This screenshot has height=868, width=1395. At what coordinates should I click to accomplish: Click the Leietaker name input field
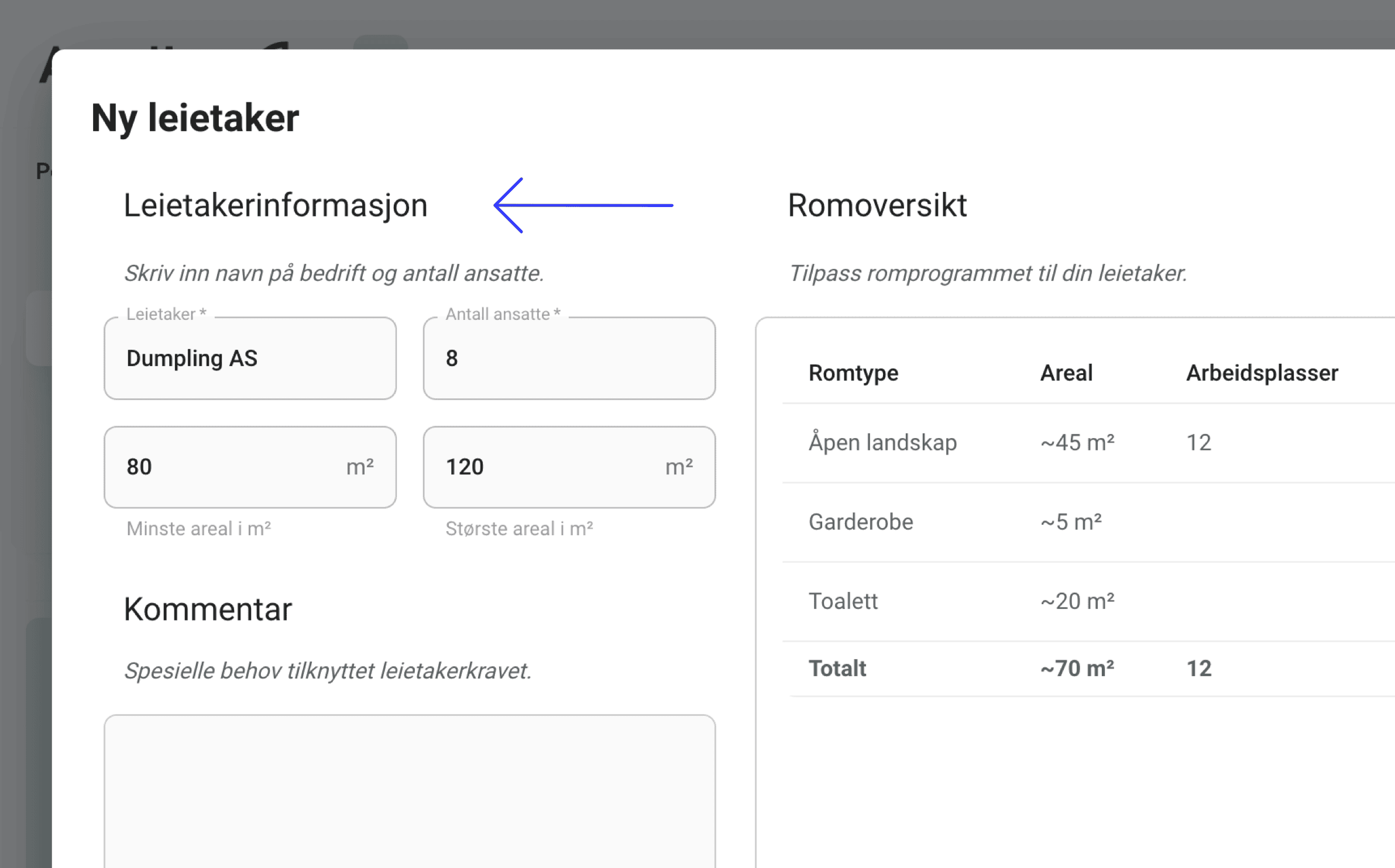pyautogui.click(x=250, y=359)
